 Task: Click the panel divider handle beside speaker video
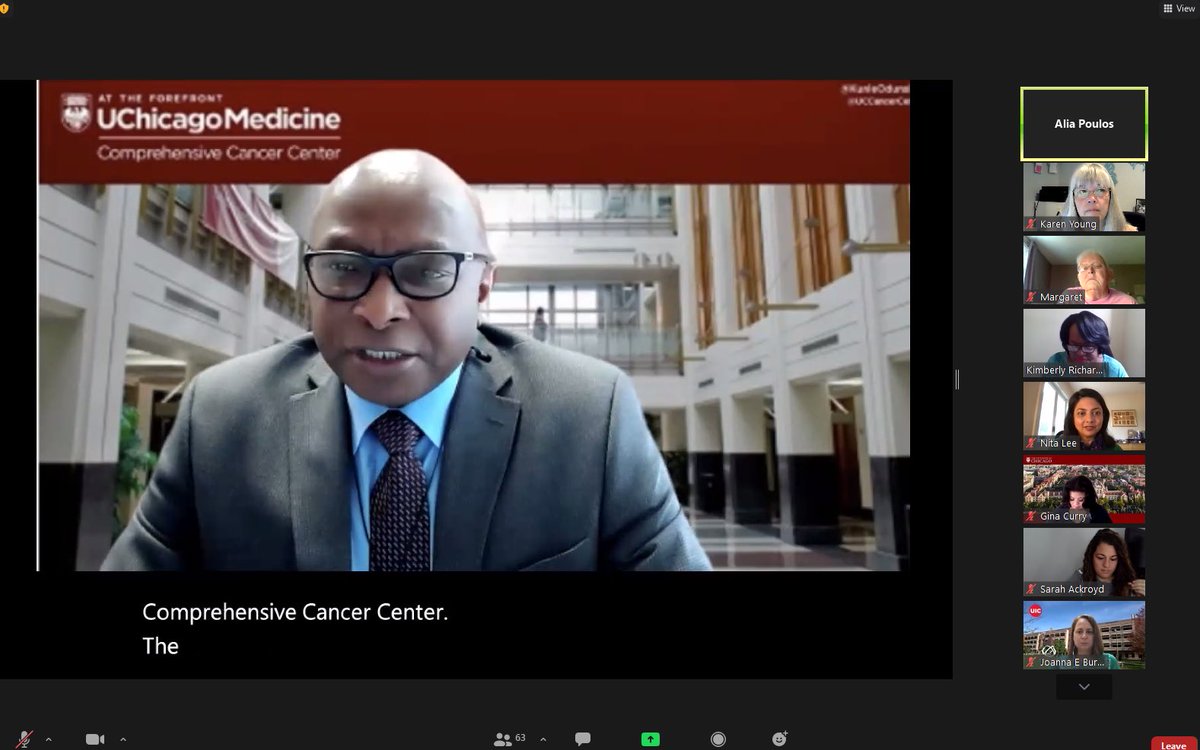pyautogui.click(x=957, y=379)
